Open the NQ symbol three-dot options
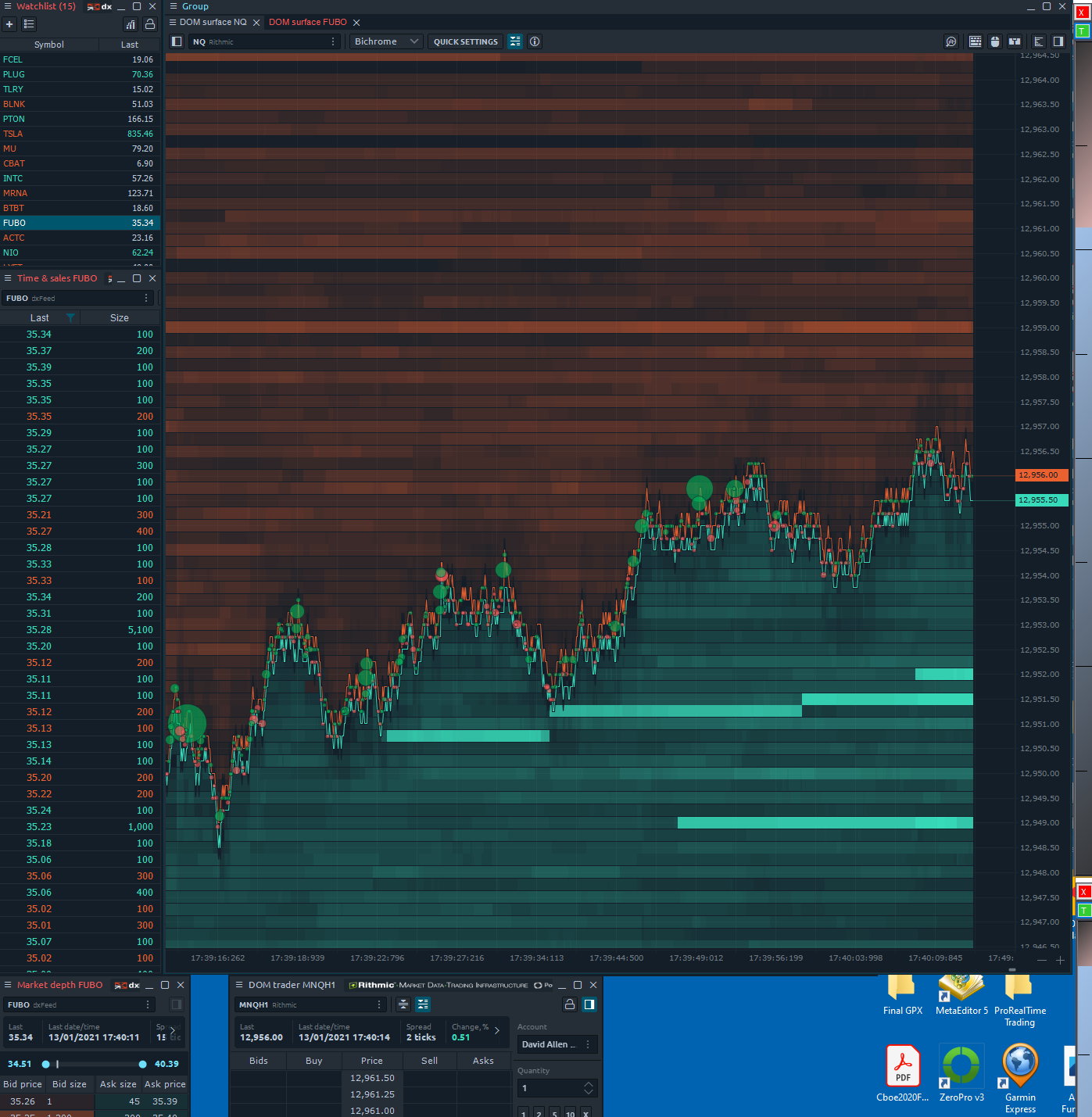The width and height of the screenshot is (1092, 1117). [333, 41]
